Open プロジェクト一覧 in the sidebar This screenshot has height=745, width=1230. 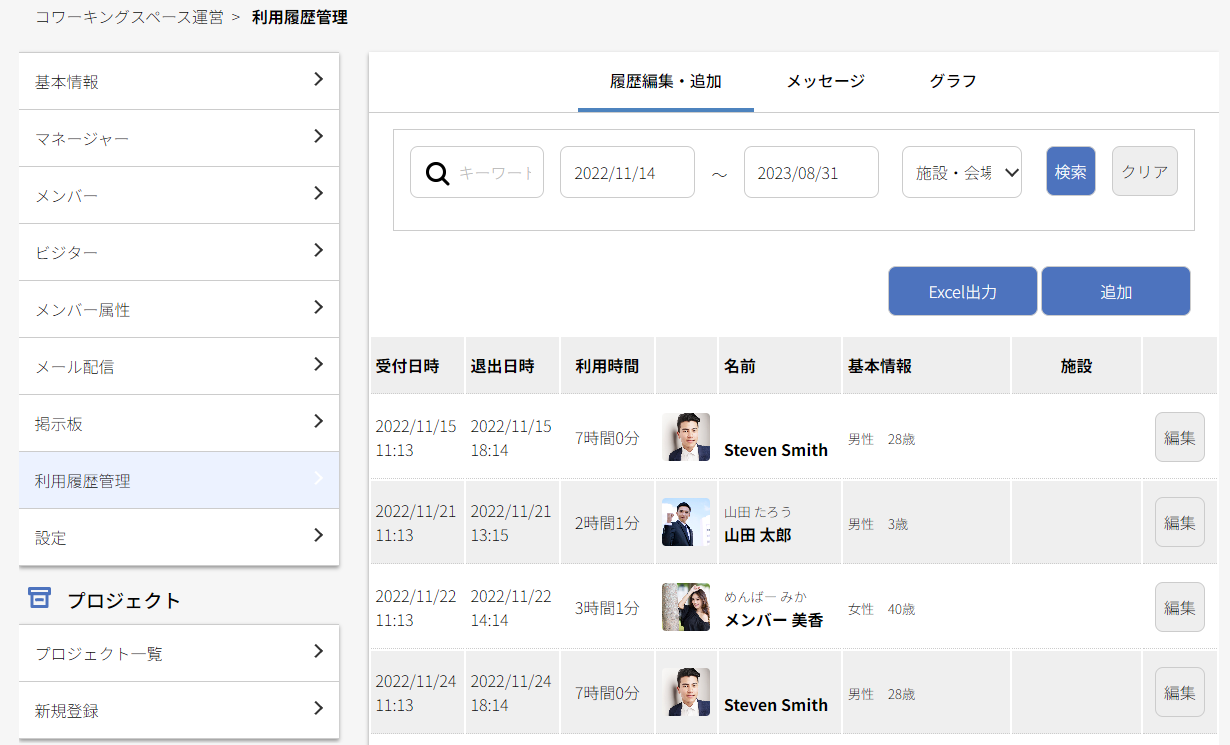click(179, 653)
